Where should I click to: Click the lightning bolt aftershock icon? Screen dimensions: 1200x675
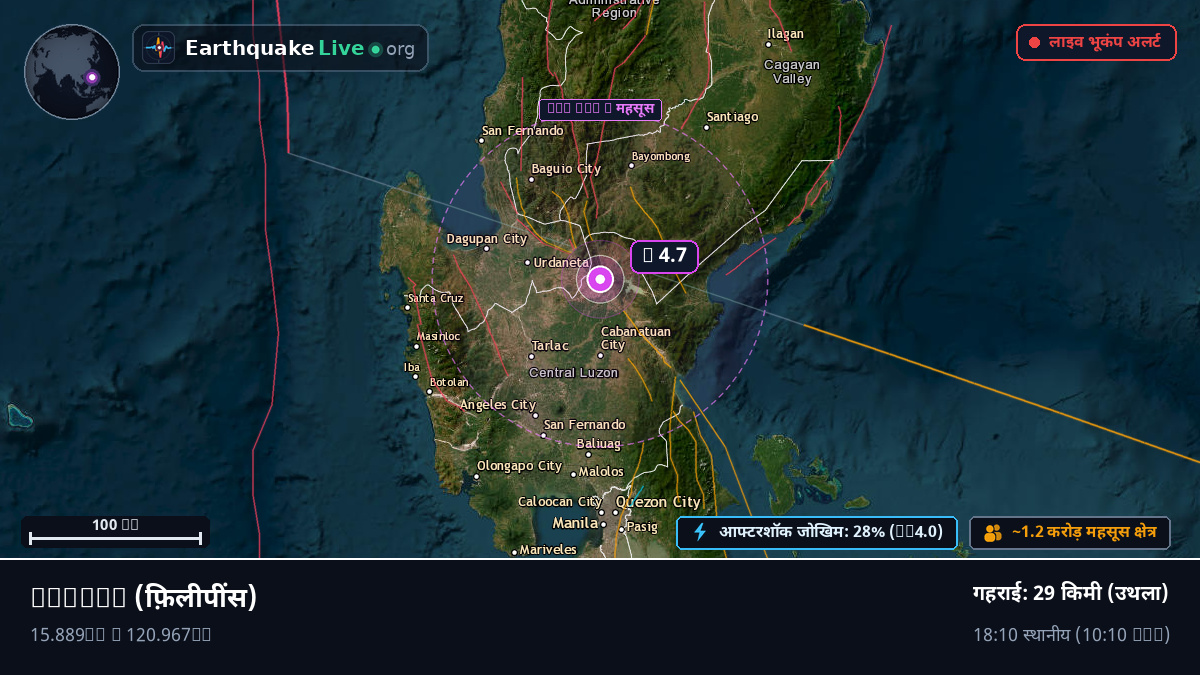pyautogui.click(x=700, y=532)
